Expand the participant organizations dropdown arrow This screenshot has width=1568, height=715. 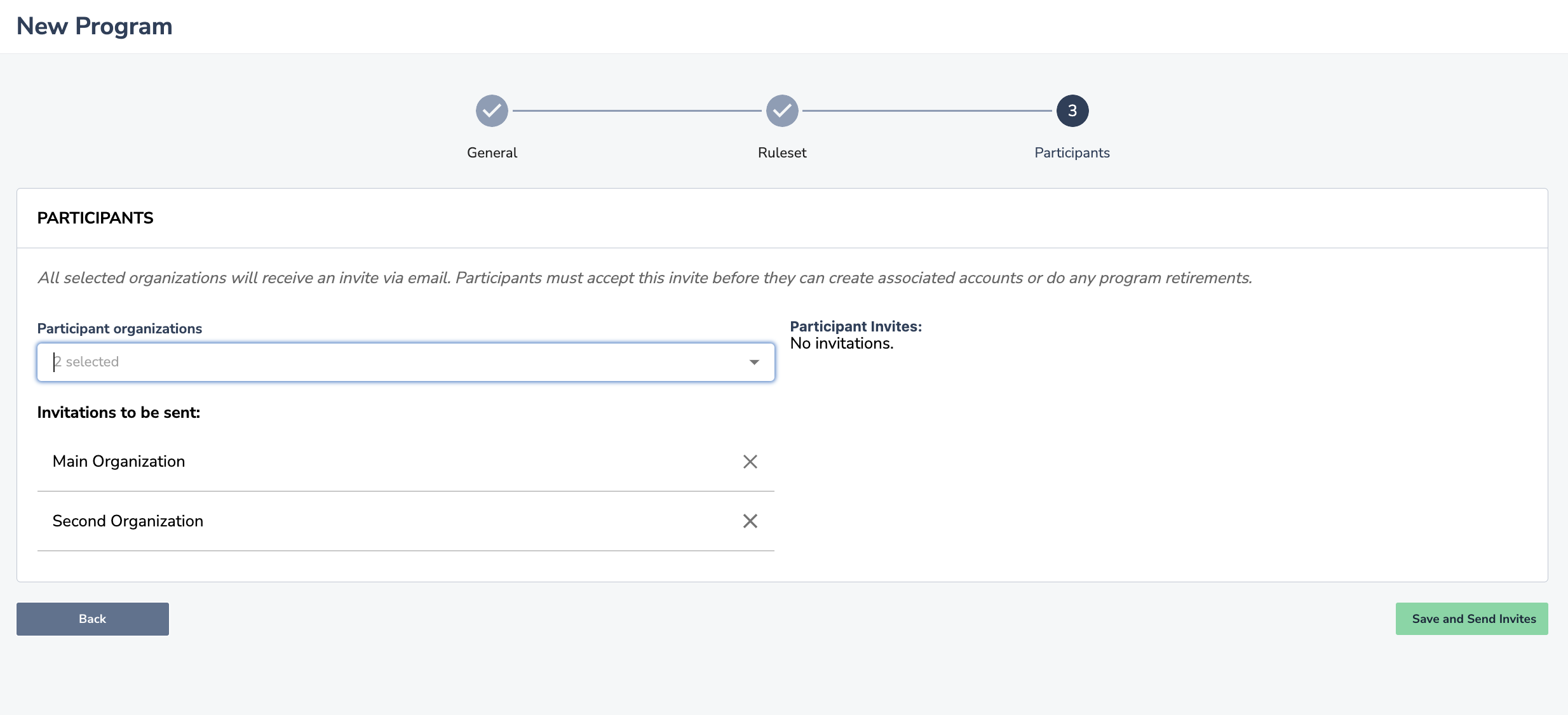click(754, 362)
